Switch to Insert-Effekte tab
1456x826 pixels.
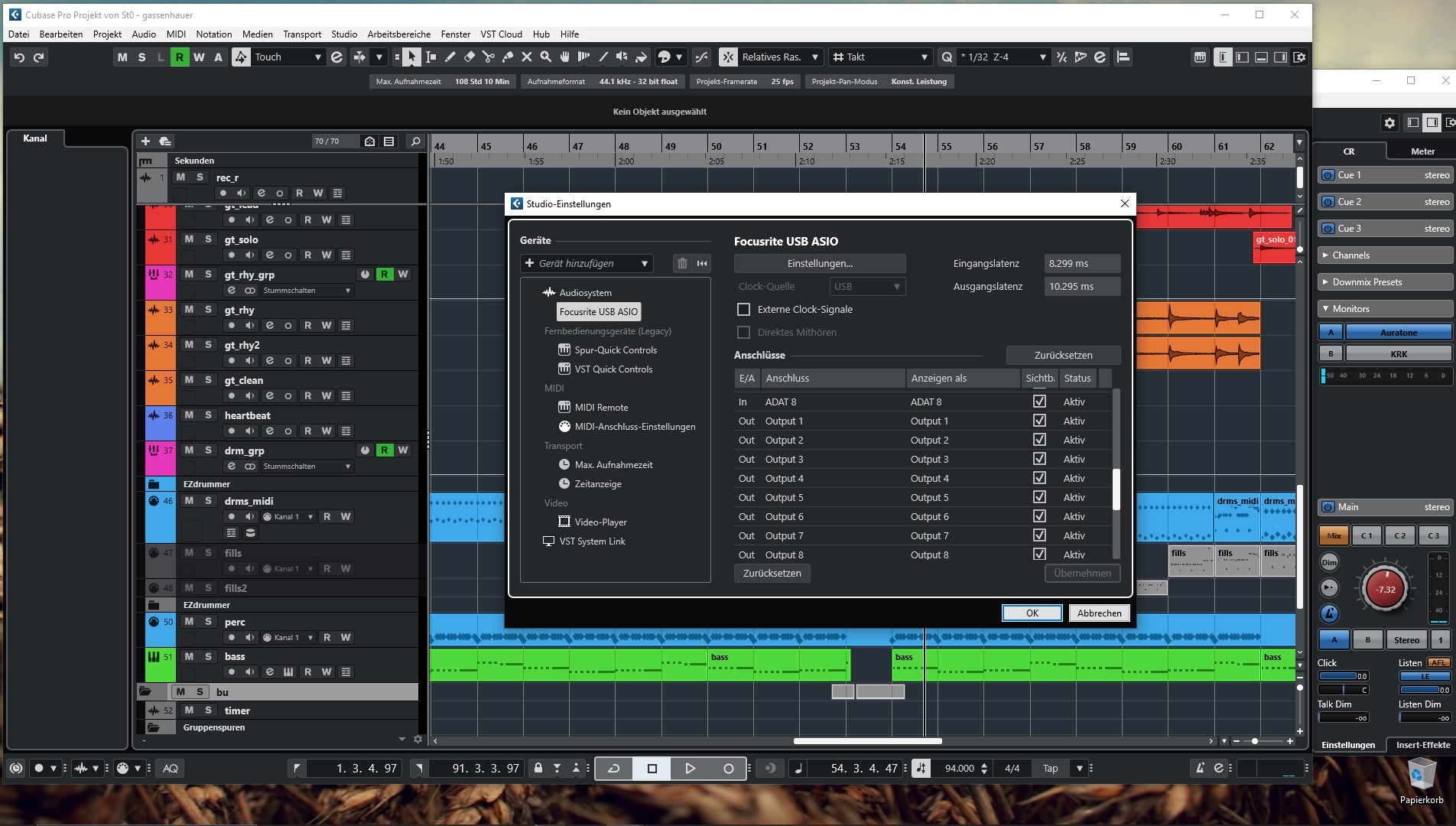coord(1422,745)
